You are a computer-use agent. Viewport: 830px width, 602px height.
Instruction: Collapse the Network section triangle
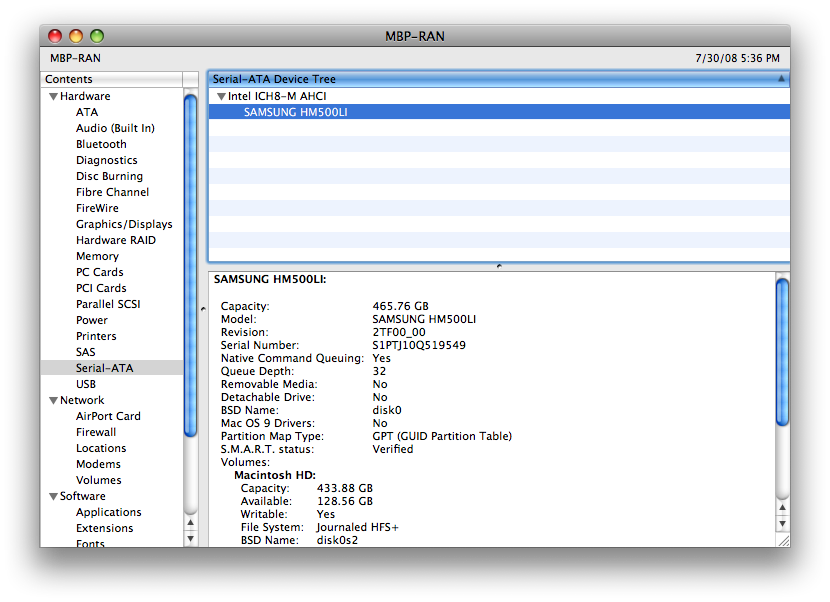(x=53, y=400)
